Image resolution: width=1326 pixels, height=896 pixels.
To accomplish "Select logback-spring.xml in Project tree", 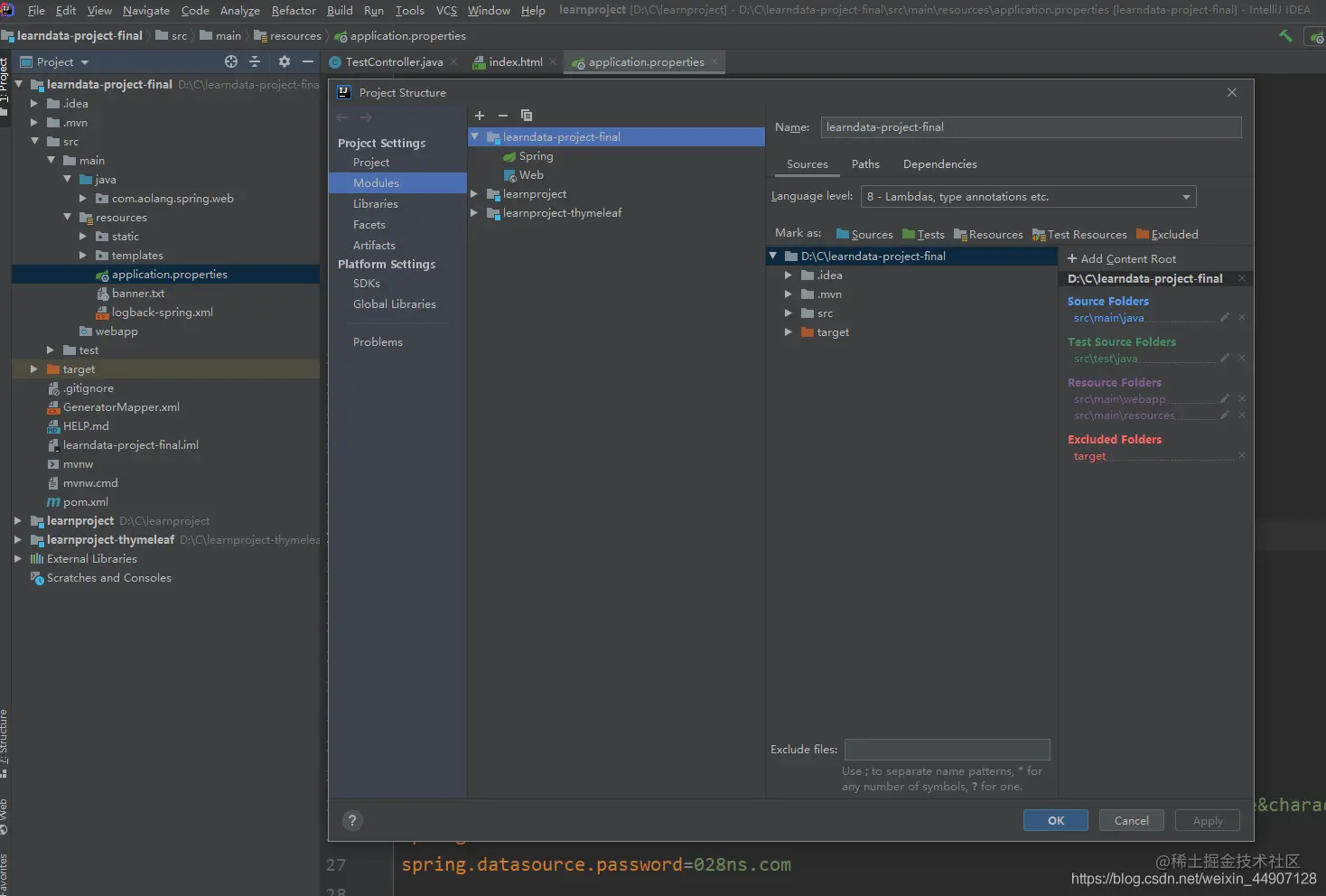I will click(x=162, y=313).
